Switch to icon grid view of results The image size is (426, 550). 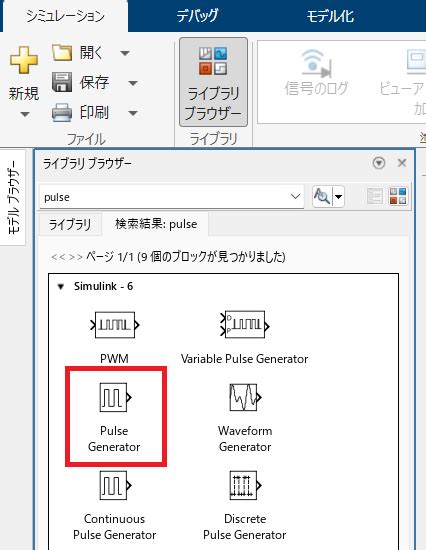click(398, 196)
